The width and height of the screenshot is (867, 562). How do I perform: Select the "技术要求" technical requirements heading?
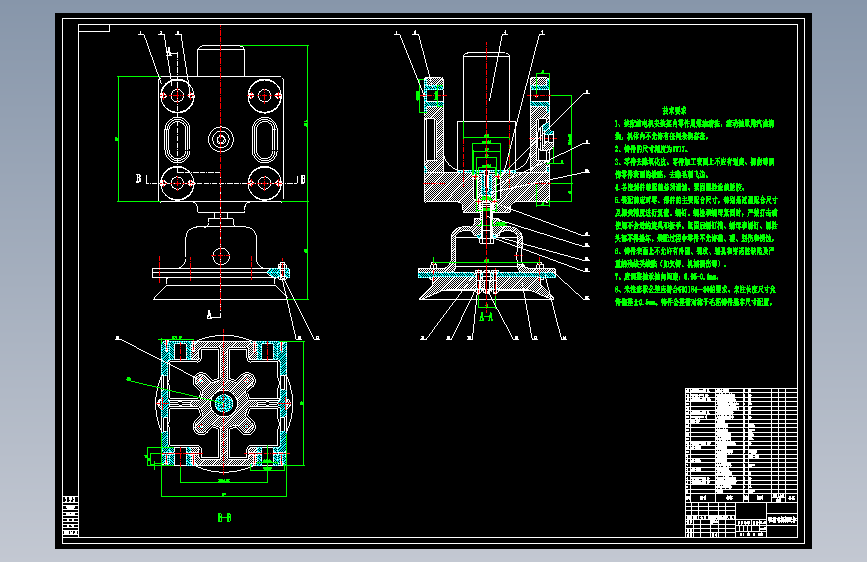(674, 111)
